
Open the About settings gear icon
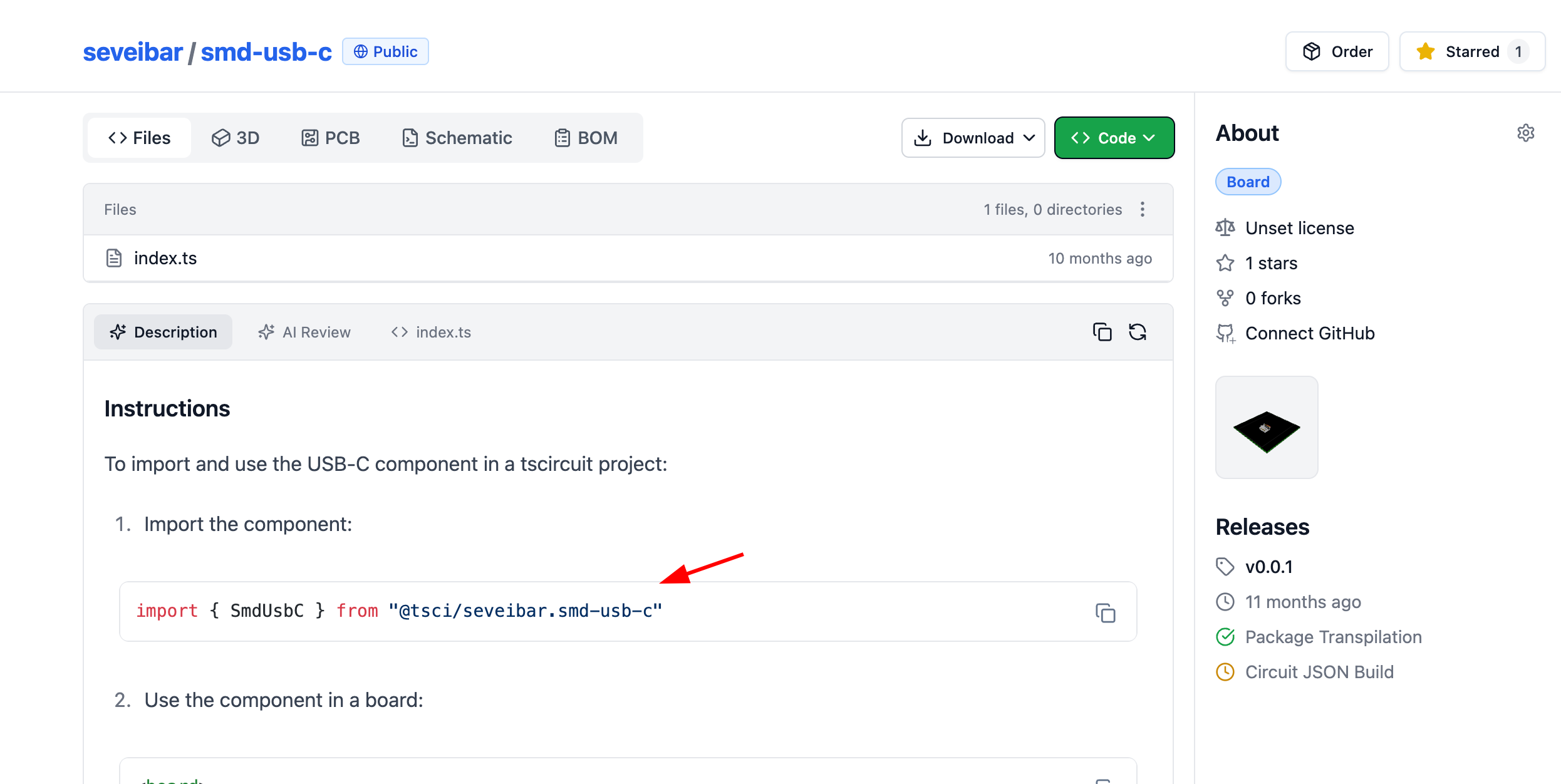click(1525, 133)
